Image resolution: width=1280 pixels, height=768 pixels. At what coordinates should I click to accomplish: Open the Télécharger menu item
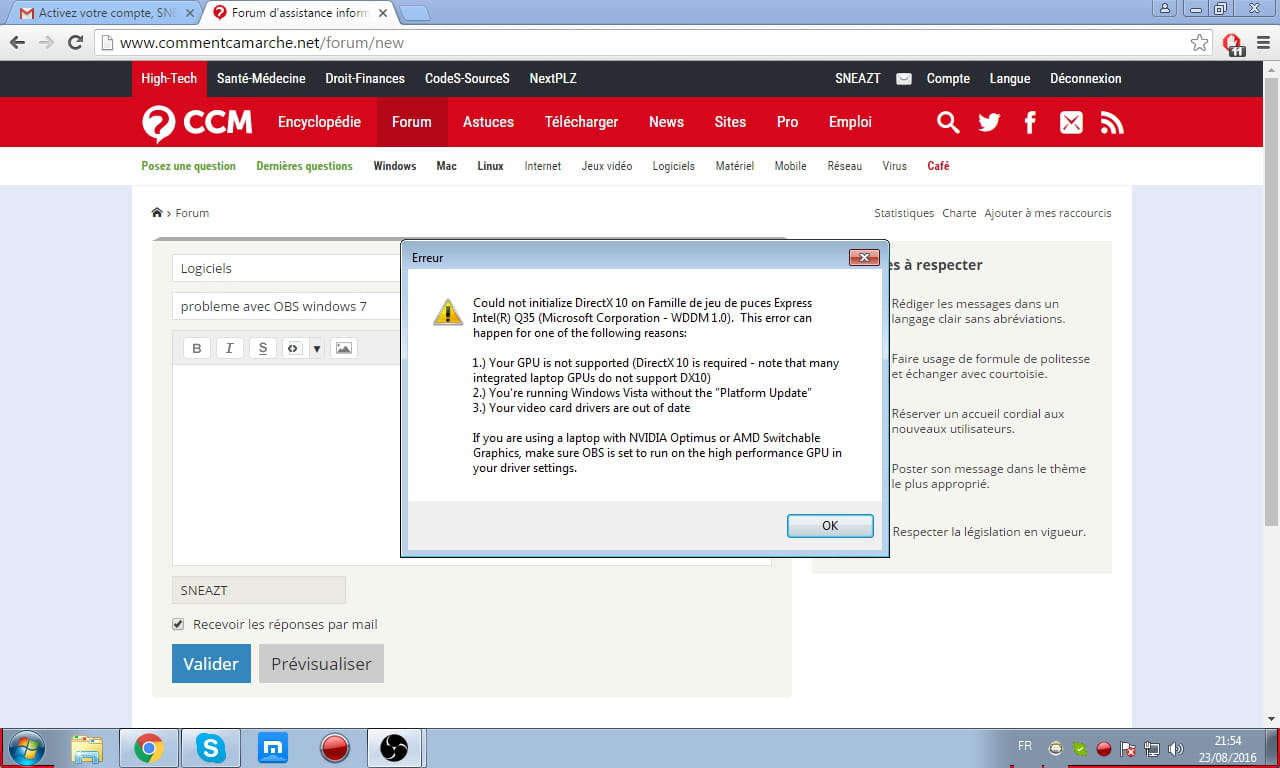(x=581, y=122)
